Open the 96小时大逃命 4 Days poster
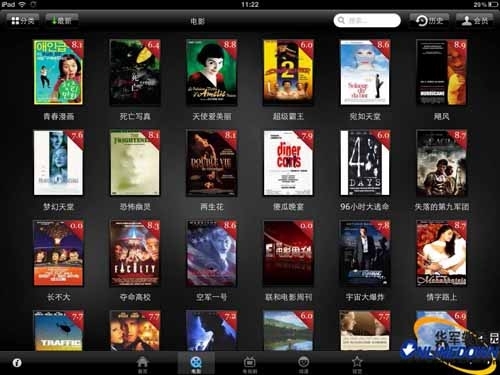Viewport: 500px width, 375px height. point(365,163)
